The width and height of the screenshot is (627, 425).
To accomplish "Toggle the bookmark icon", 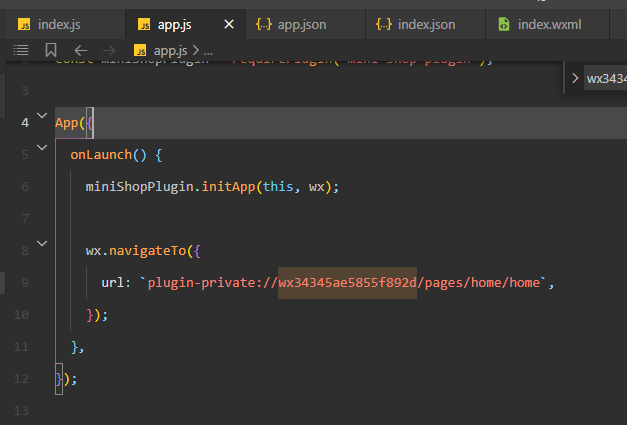I will (x=51, y=50).
